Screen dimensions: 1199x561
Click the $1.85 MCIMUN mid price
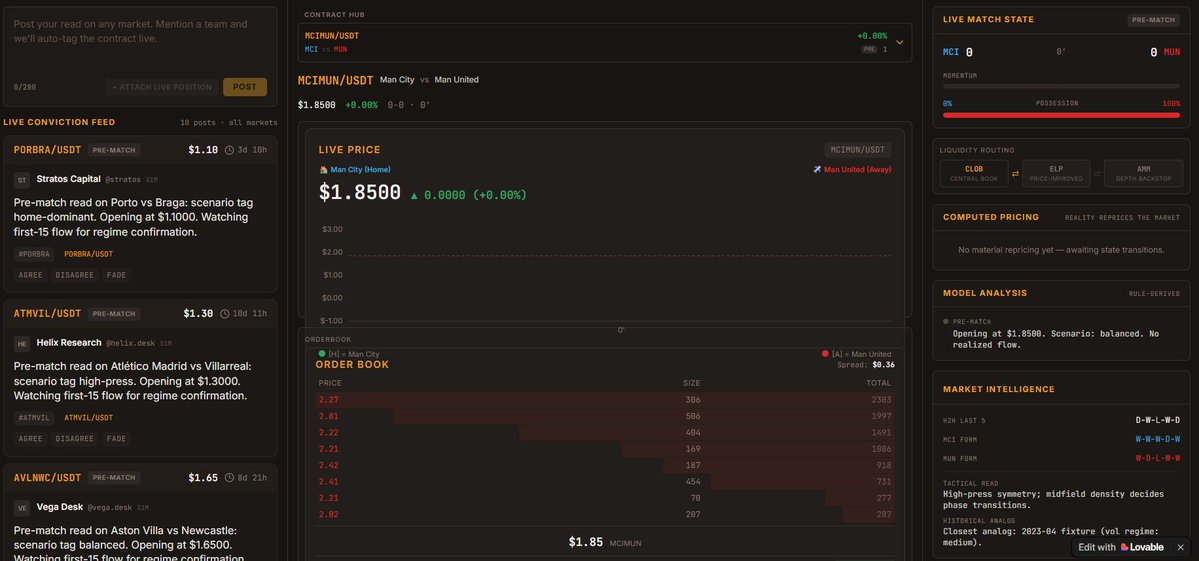click(x=605, y=542)
